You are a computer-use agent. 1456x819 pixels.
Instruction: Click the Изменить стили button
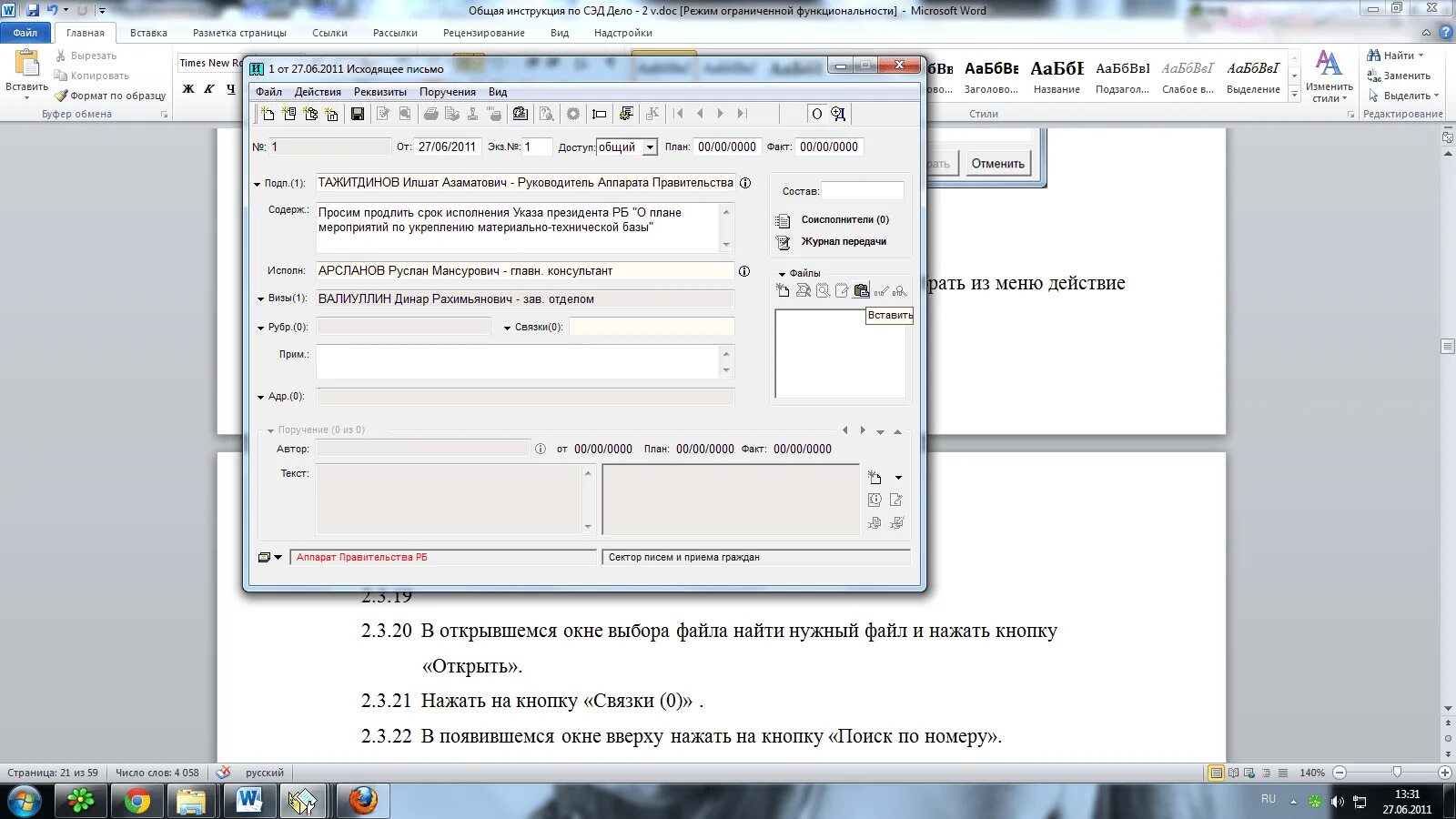(1329, 76)
